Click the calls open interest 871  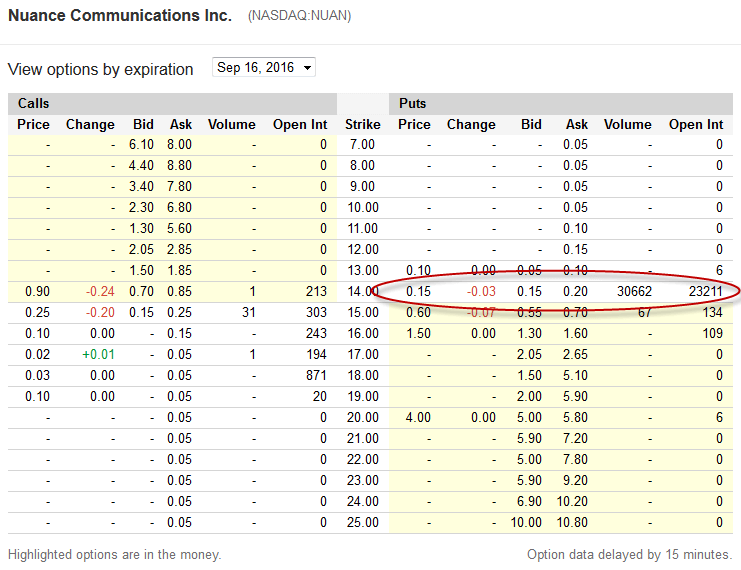[316, 375]
